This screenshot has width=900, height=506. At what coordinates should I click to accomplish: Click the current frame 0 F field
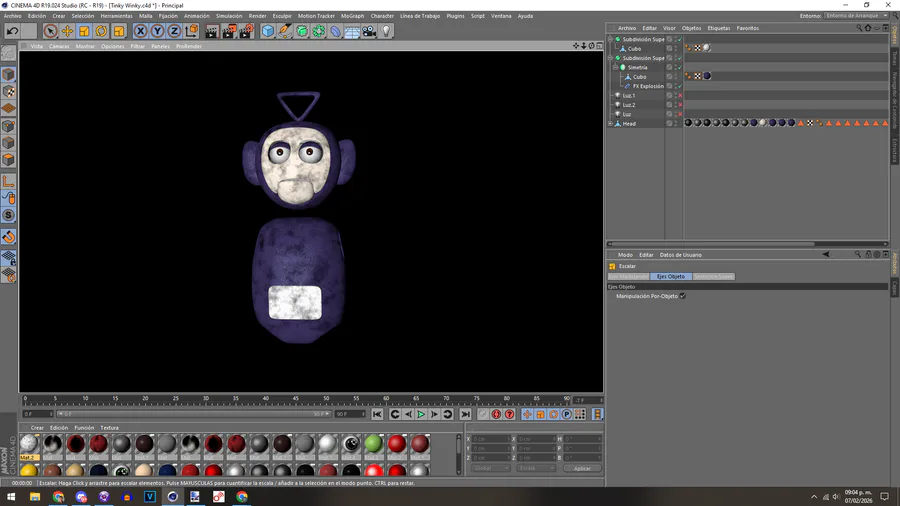click(x=37, y=414)
